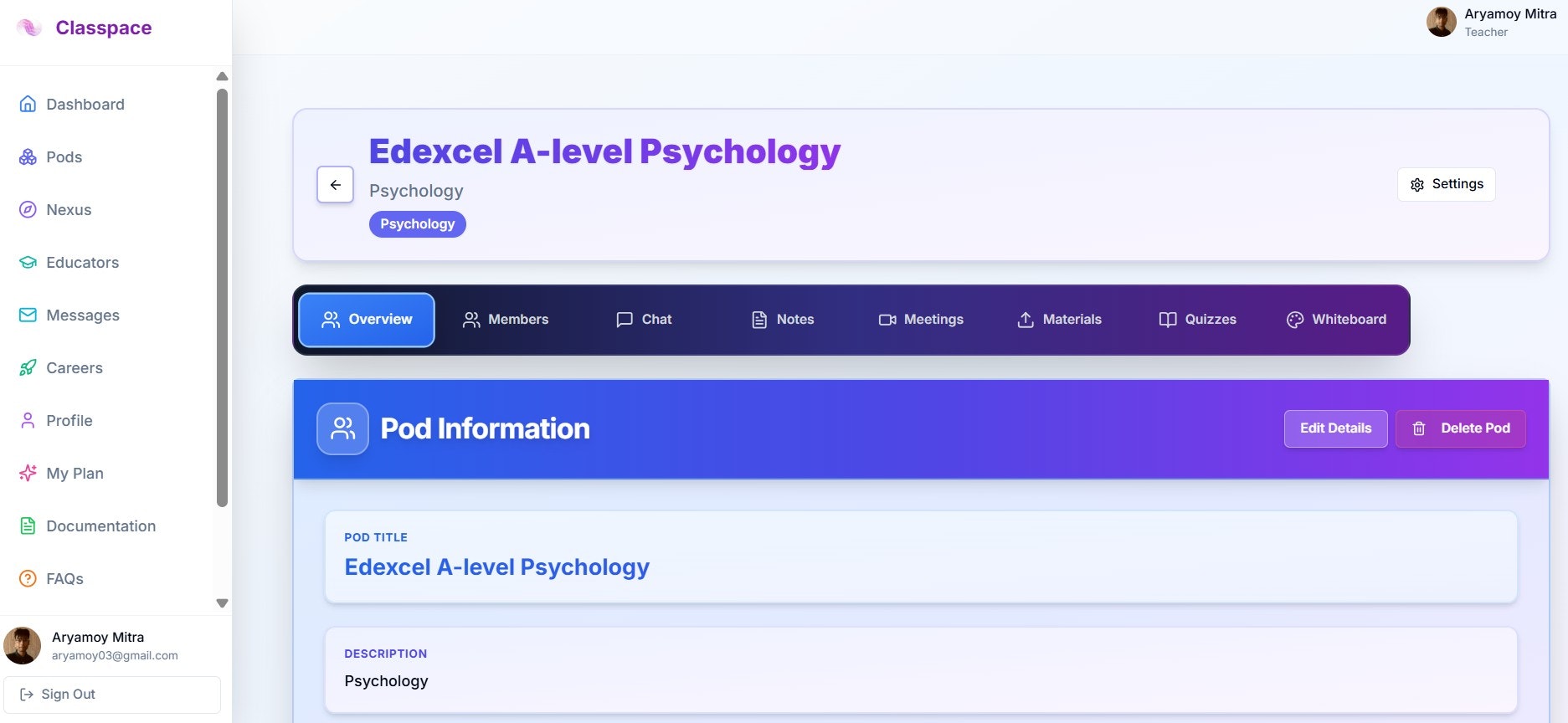Click the sidebar scroll down arrow
The width and height of the screenshot is (1568, 723).
tap(222, 603)
